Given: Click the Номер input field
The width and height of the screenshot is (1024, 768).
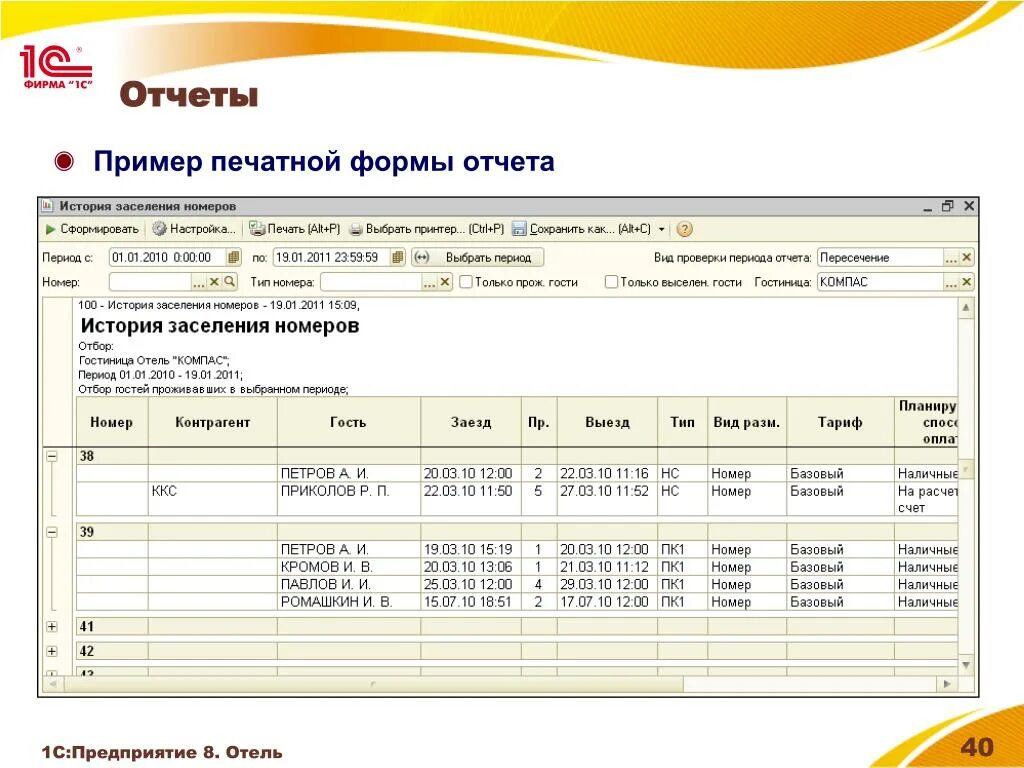Looking at the screenshot, I should 150,282.
